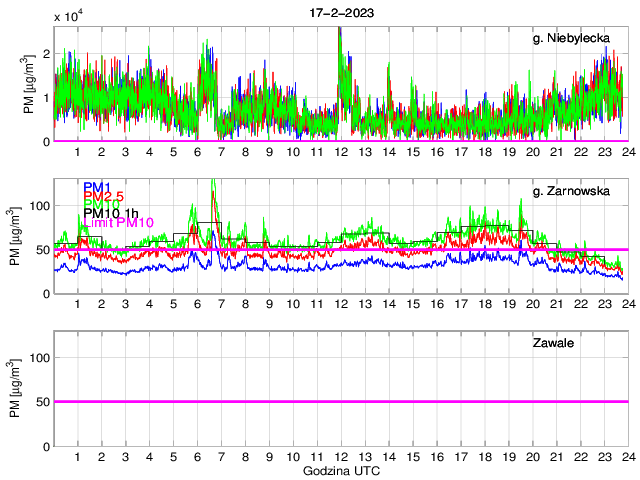Viewport: 640px width, 480px height.
Task: Click hour 24 tick label on bottom axis
Action: (x=627, y=457)
